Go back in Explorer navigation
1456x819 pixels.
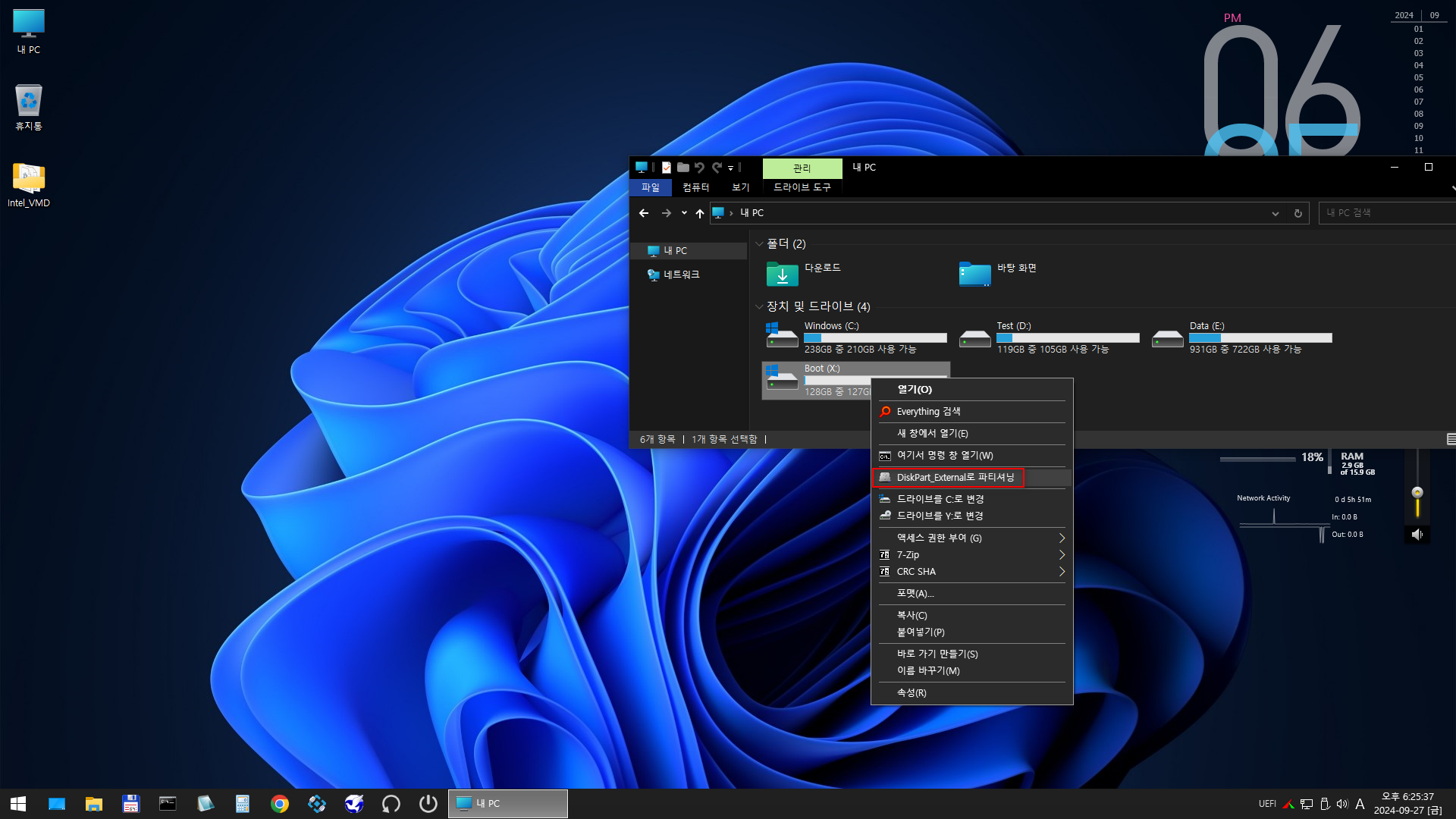644,213
